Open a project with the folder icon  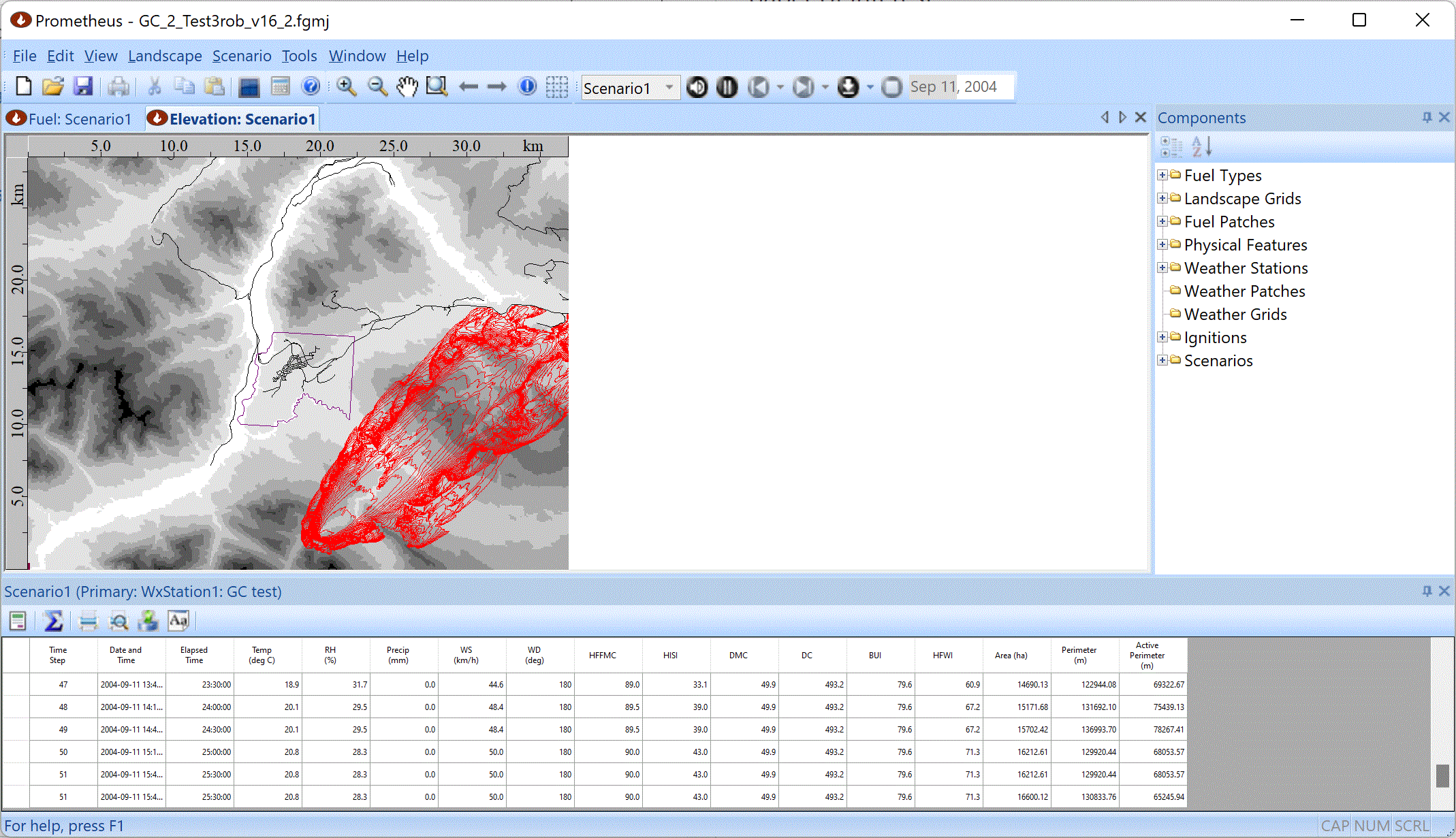pos(52,86)
